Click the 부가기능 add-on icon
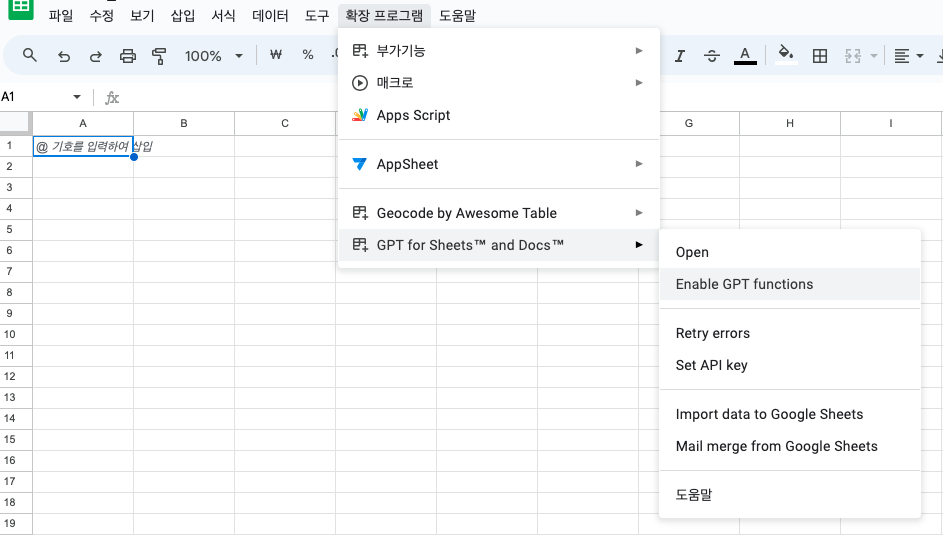Image resolution: width=943 pixels, height=535 pixels. point(360,50)
